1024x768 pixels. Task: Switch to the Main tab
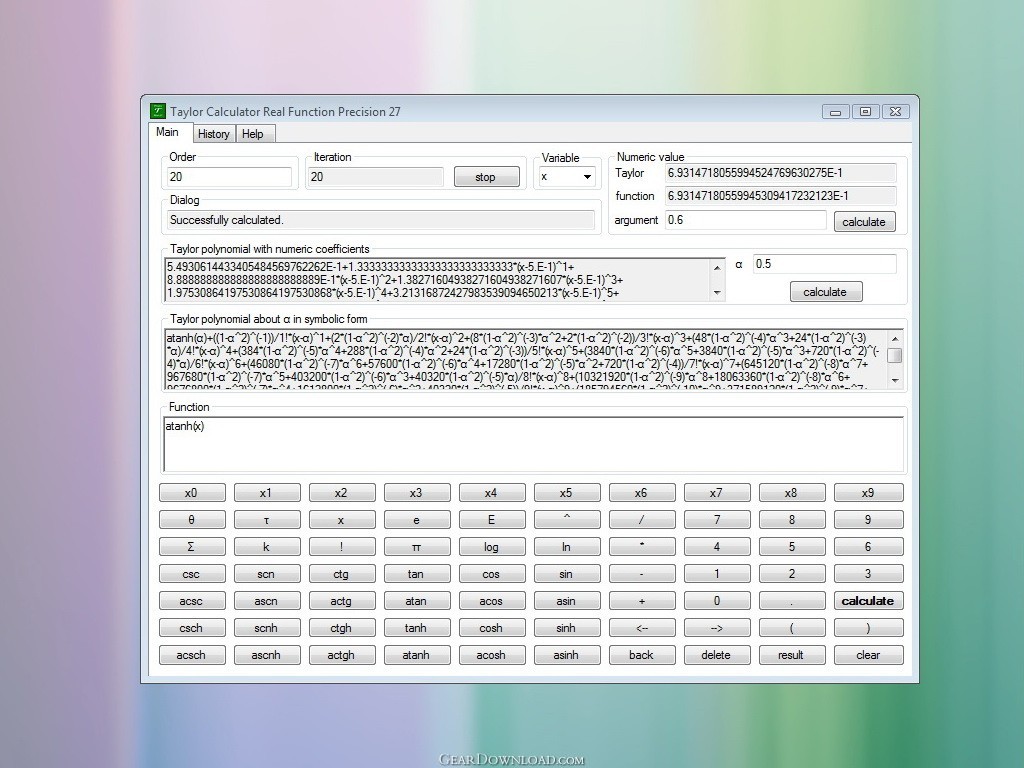[168, 132]
